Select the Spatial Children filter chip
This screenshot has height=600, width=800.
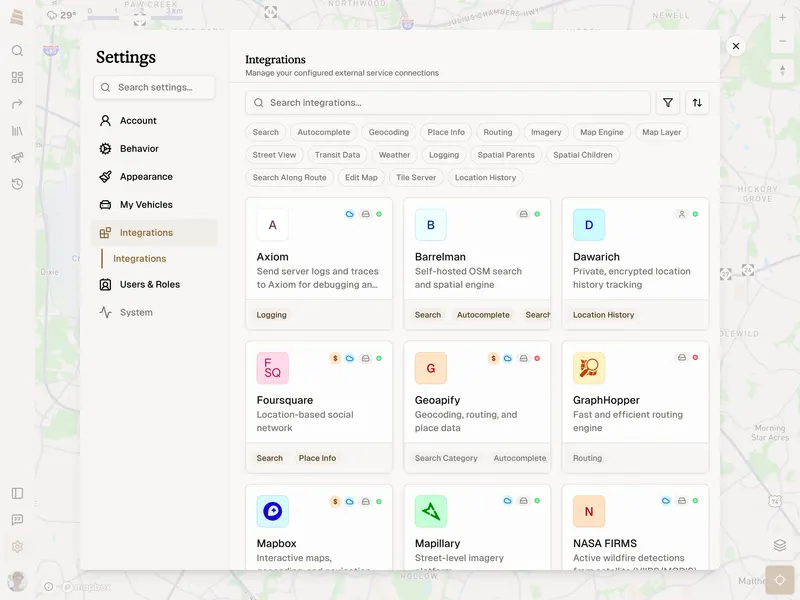[x=583, y=155]
